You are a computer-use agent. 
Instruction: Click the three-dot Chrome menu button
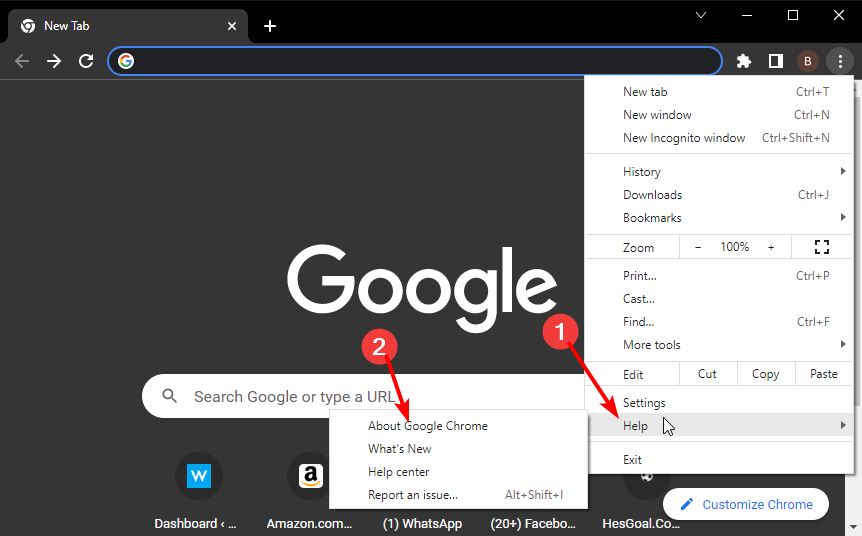tap(840, 61)
